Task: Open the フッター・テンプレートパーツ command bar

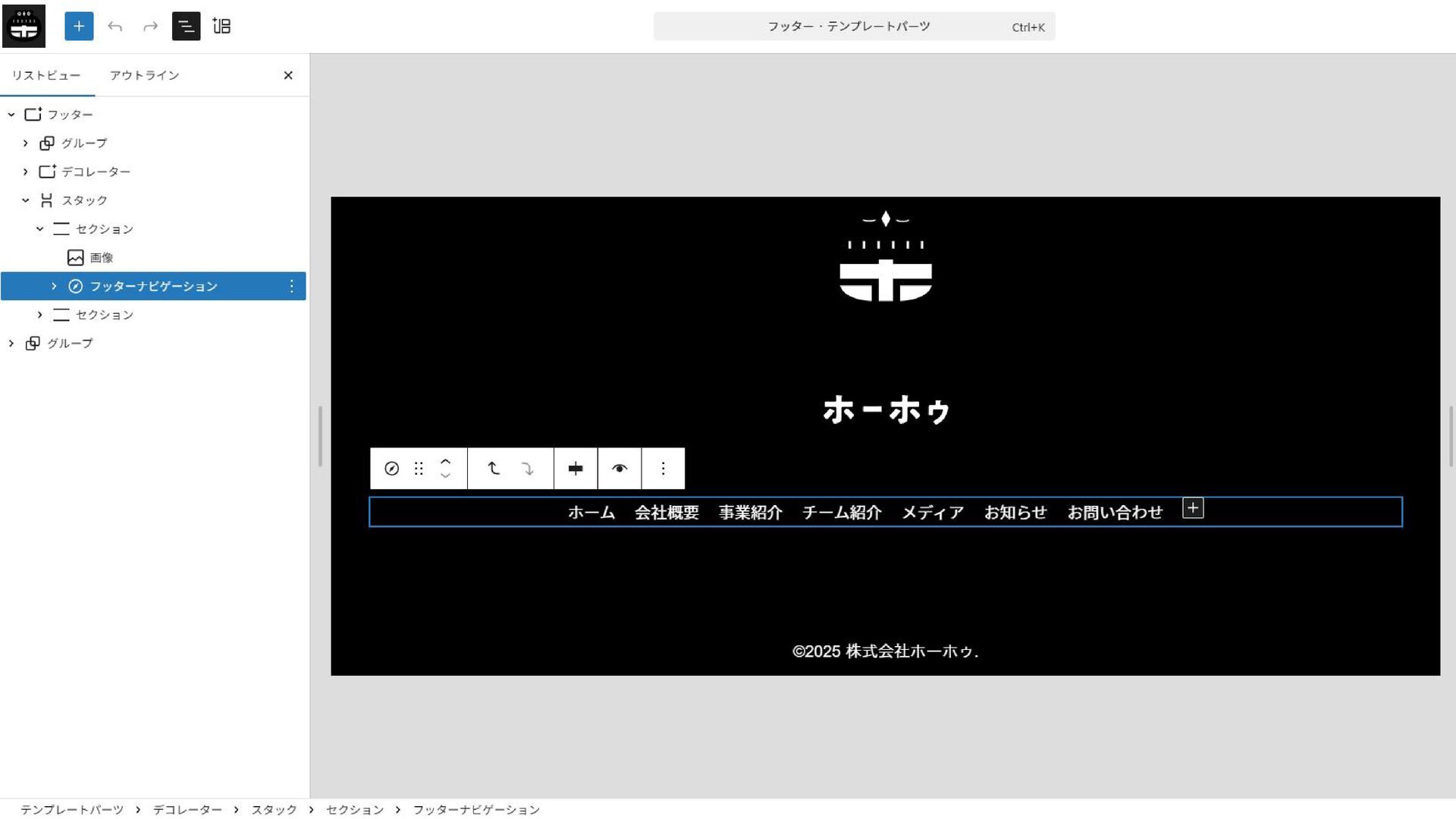Action: coord(854,27)
